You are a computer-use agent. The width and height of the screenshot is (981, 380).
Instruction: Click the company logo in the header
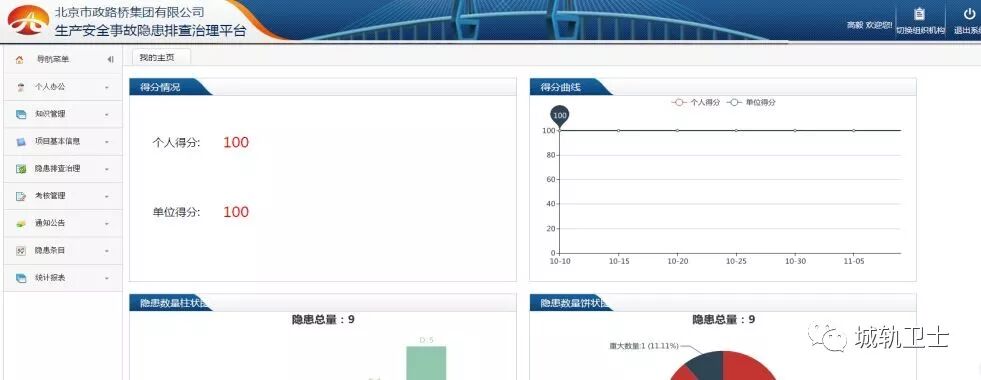tap(28, 19)
